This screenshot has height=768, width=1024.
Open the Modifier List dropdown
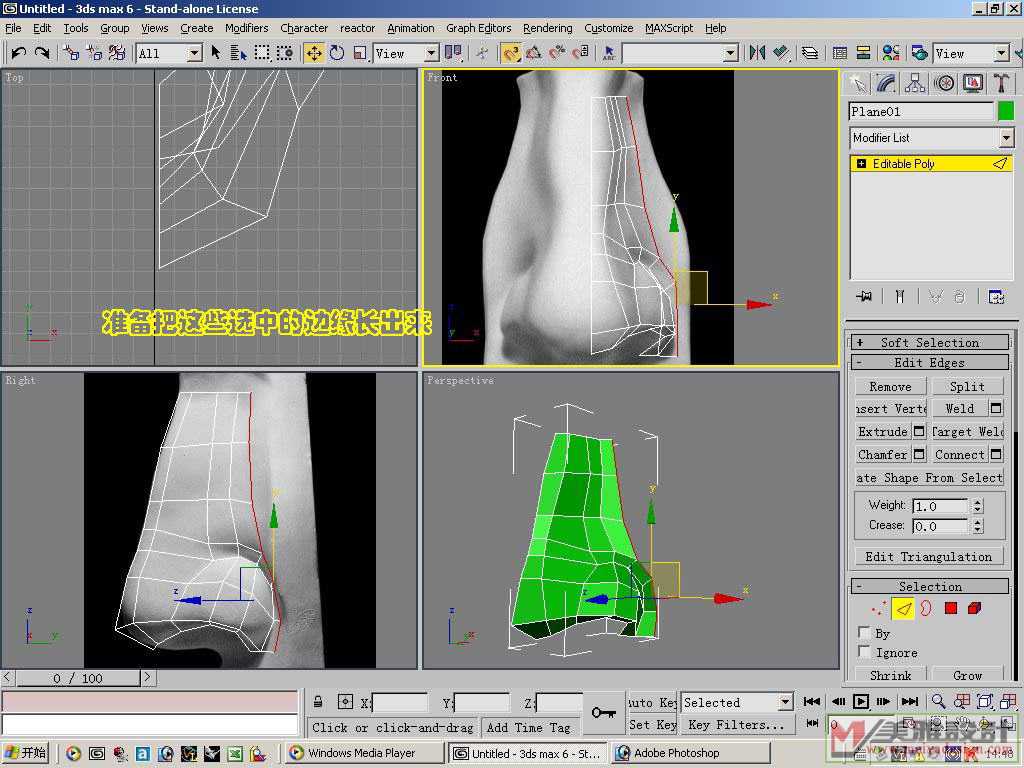[x=1006, y=138]
